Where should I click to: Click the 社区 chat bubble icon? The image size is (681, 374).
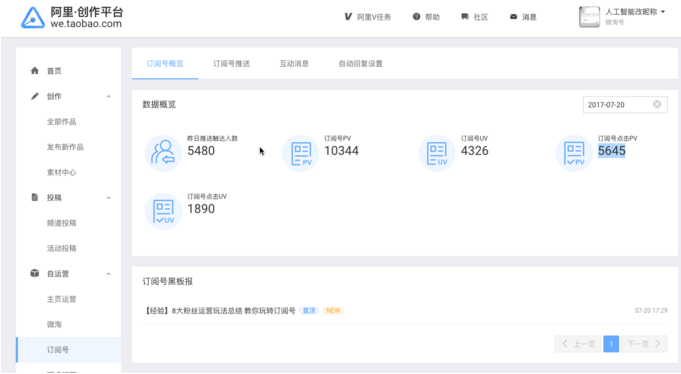(465, 17)
